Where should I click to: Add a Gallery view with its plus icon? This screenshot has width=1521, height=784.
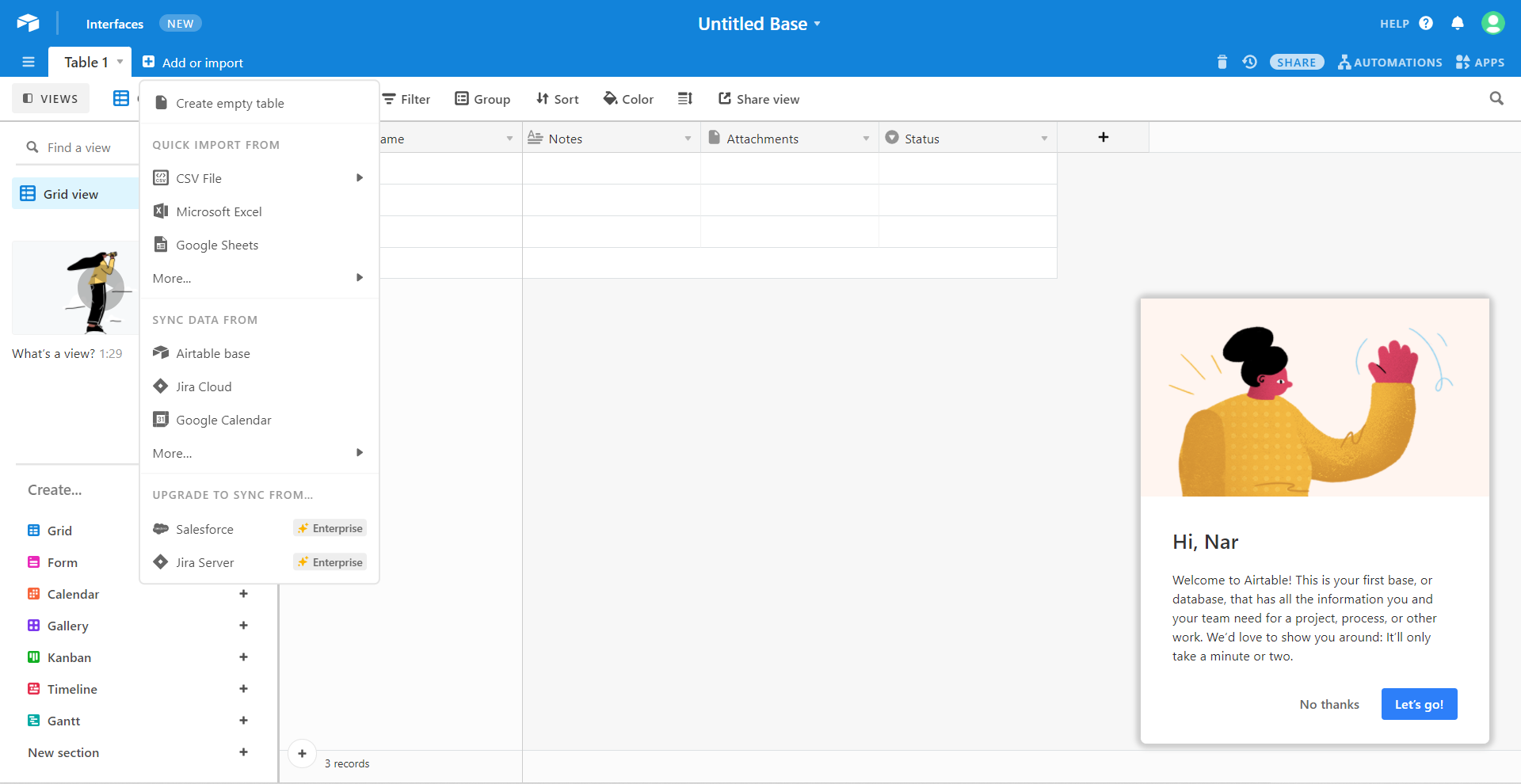click(x=243, y=626)
